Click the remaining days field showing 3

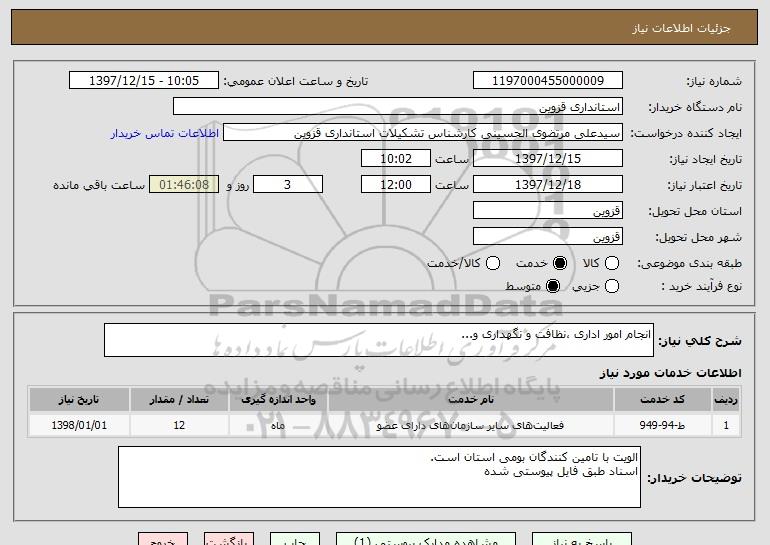tap(288, 185)
